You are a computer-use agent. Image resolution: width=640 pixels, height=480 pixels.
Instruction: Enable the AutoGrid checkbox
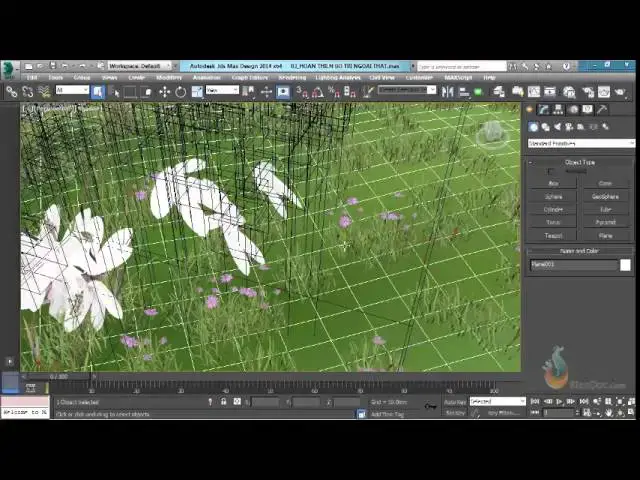551,172
